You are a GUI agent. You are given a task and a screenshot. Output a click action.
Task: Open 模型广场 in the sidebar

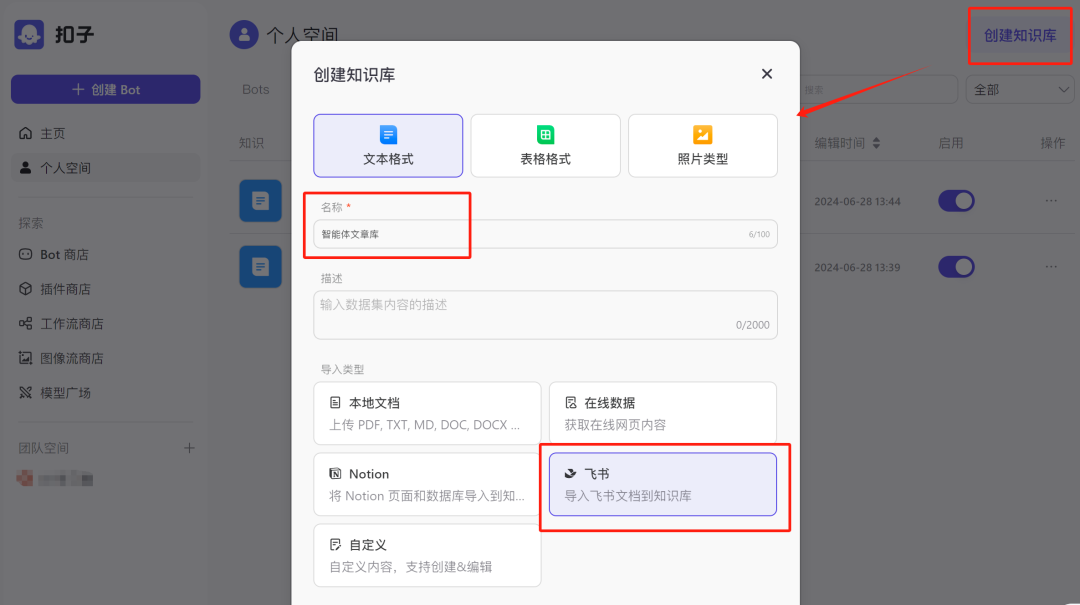pos(54,393)
